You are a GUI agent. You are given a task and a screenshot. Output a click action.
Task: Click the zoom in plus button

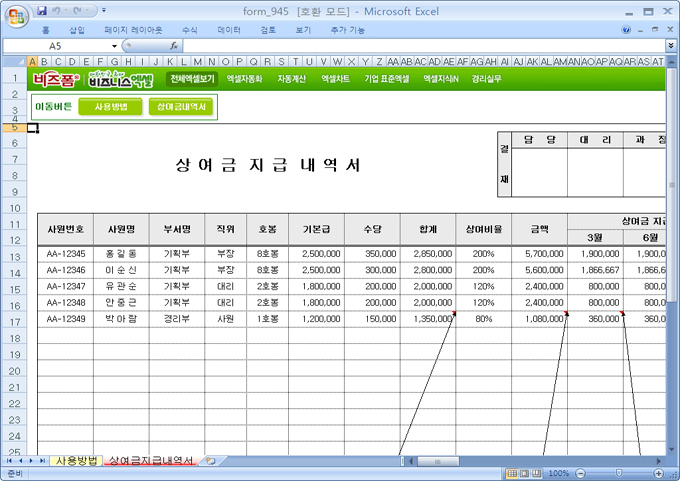[x=658, y=472]
